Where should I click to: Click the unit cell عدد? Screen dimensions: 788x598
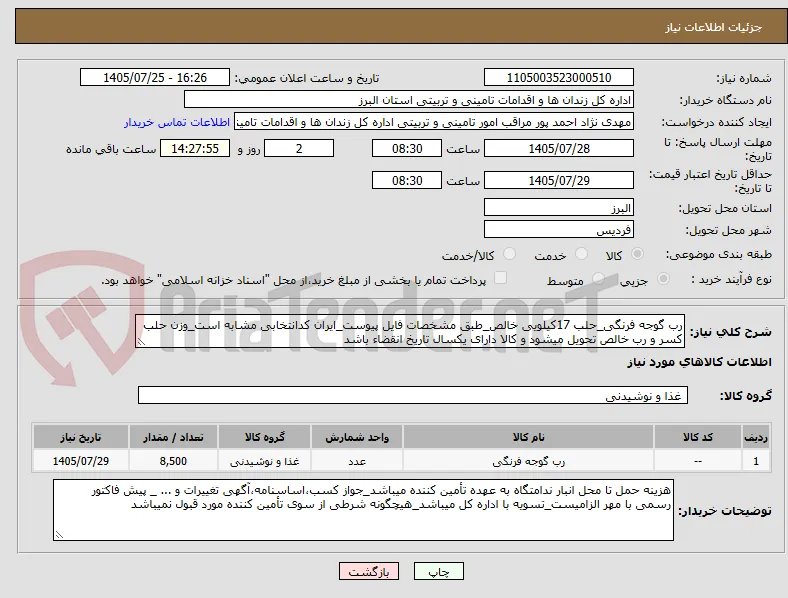357,461
